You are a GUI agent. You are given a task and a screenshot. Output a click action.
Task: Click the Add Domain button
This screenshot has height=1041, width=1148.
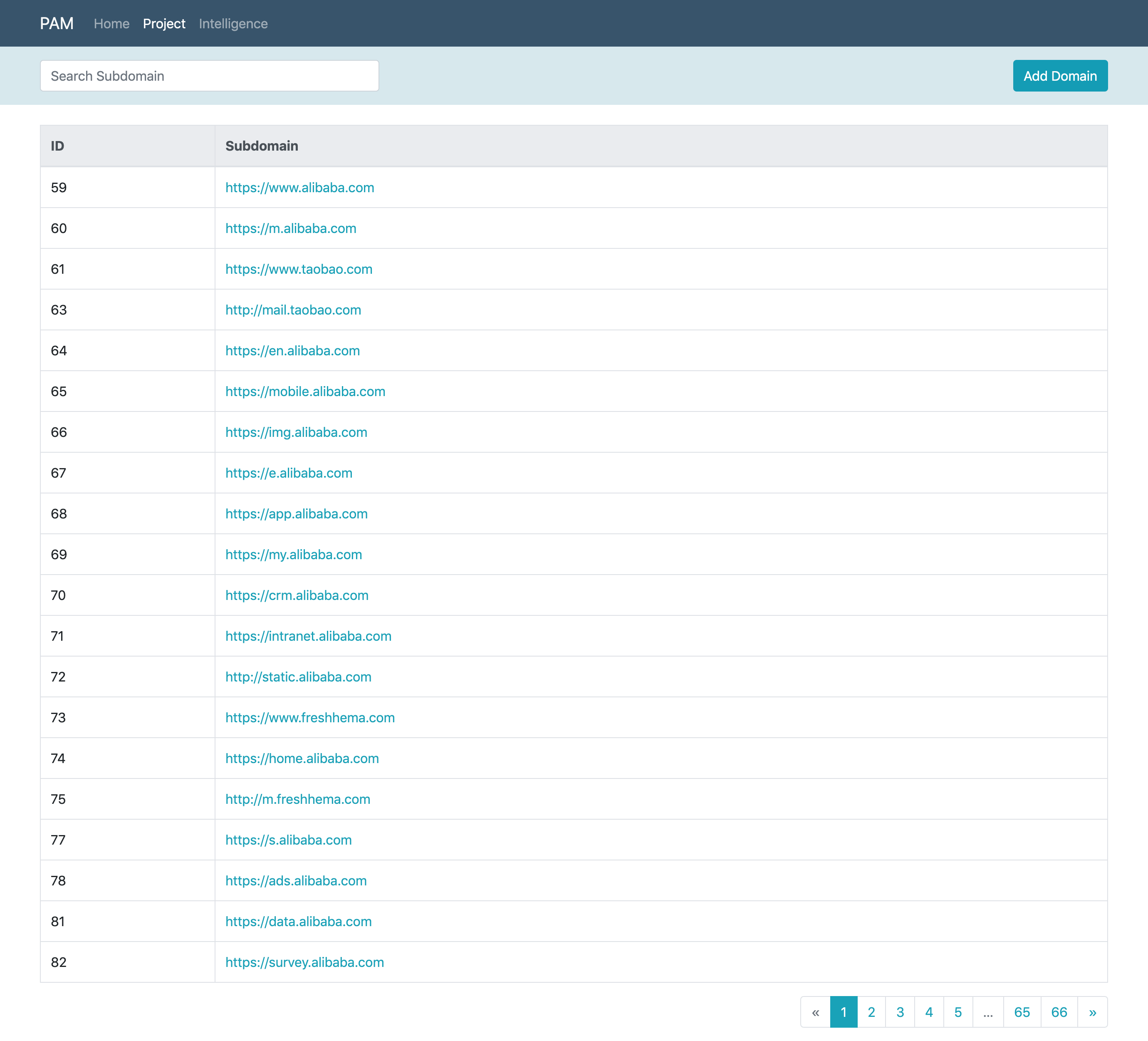[x=1060, y=76]
